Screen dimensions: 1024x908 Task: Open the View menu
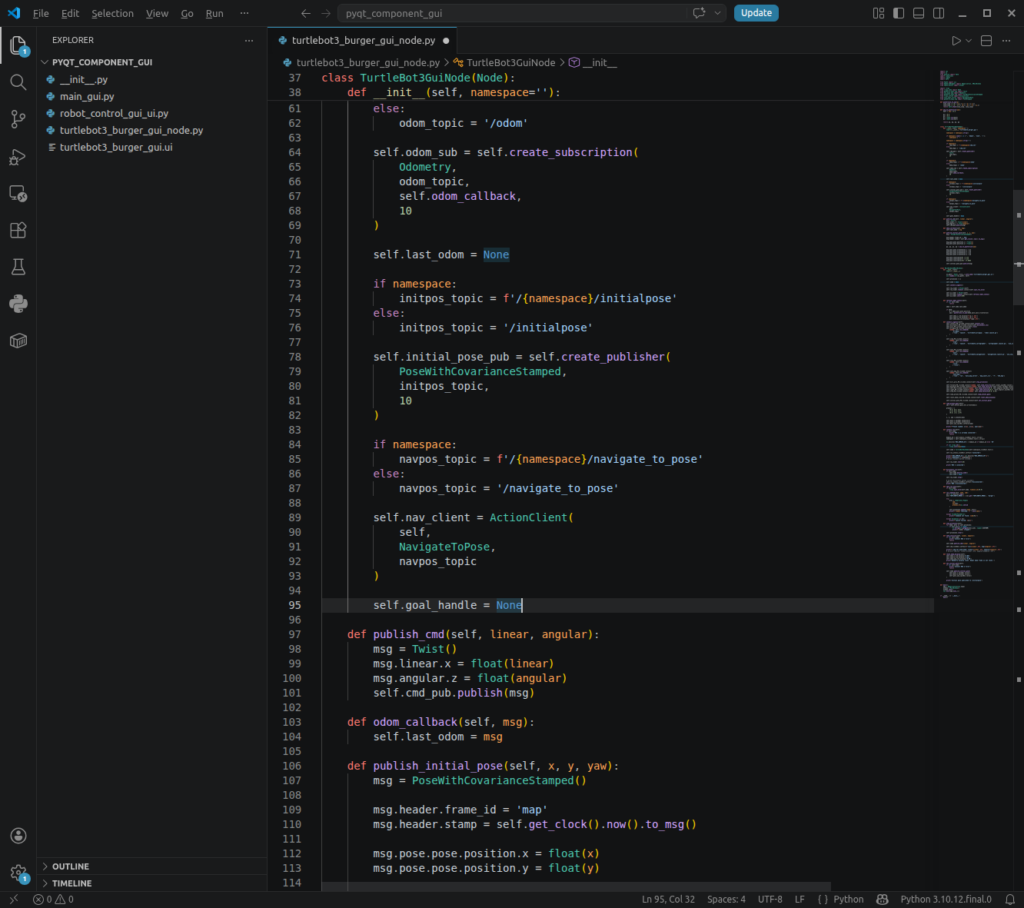[157, 13]
